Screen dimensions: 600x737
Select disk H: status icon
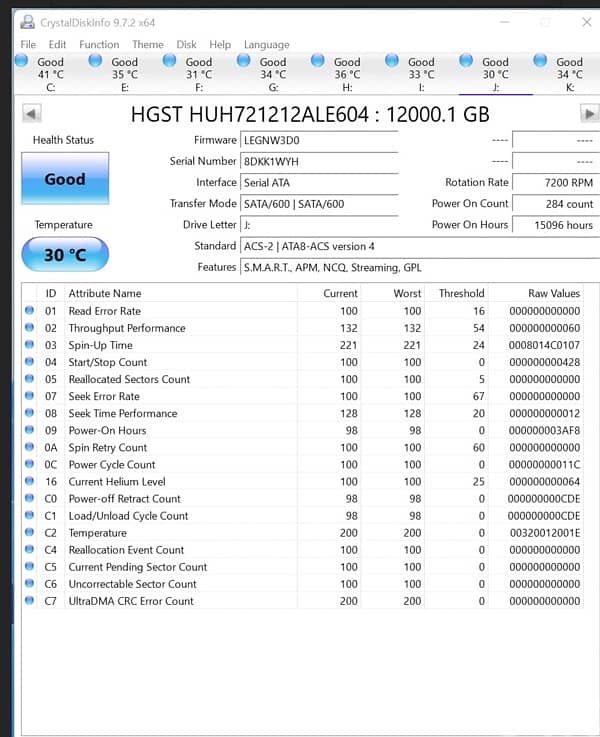point(318,60)
